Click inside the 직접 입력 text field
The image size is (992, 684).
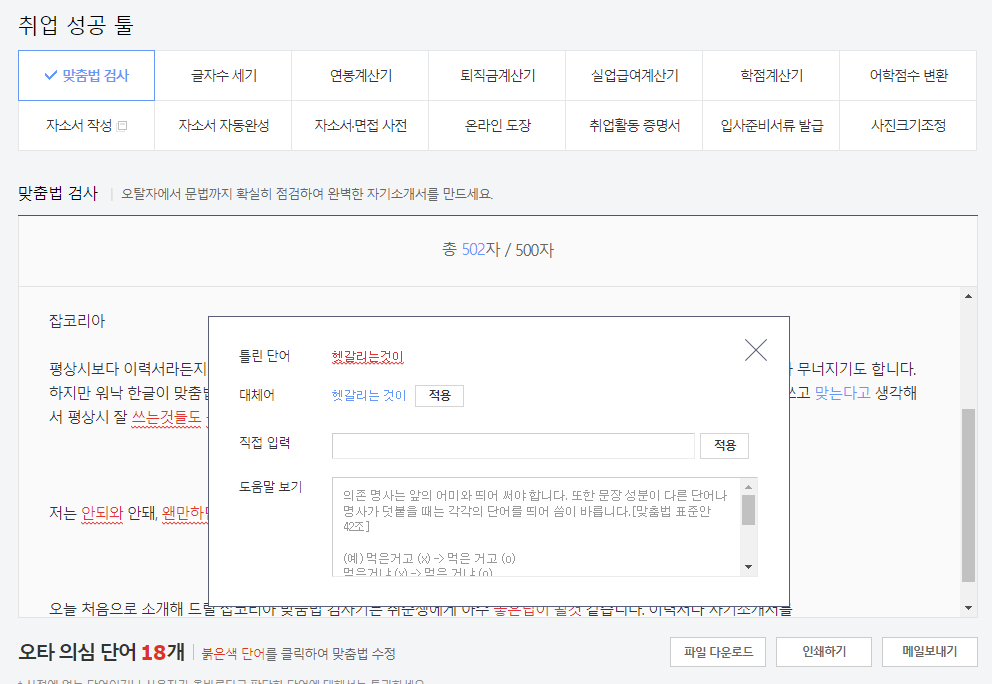[513, 445]
